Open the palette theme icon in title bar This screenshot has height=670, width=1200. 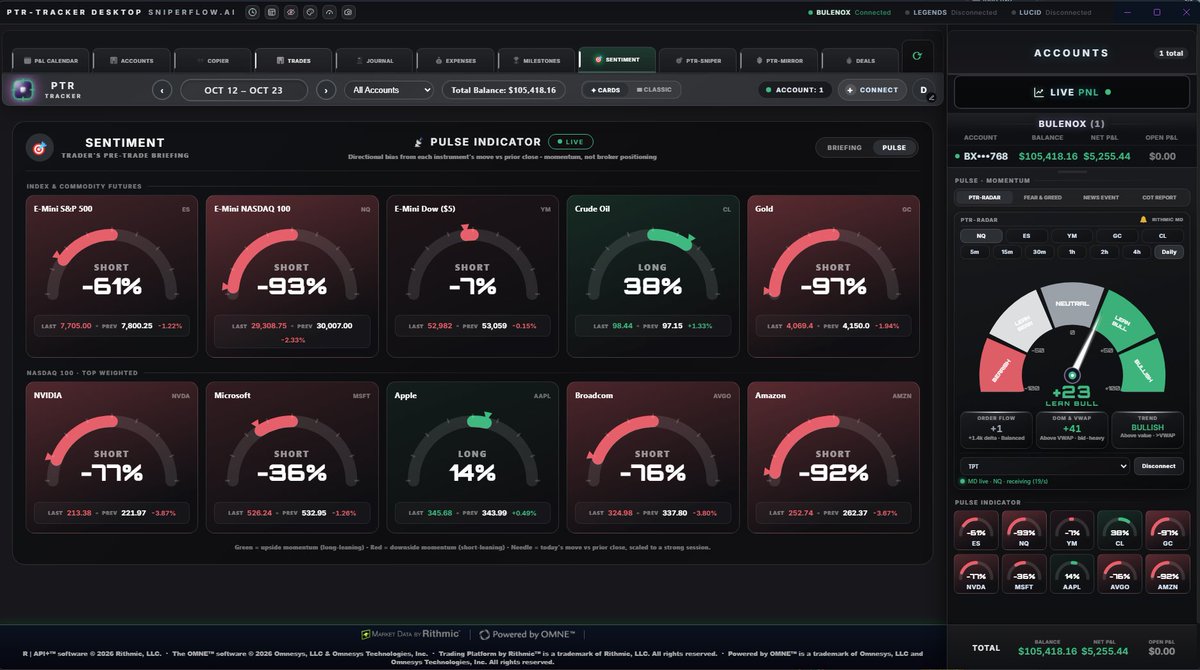click(x=310, y=13)
